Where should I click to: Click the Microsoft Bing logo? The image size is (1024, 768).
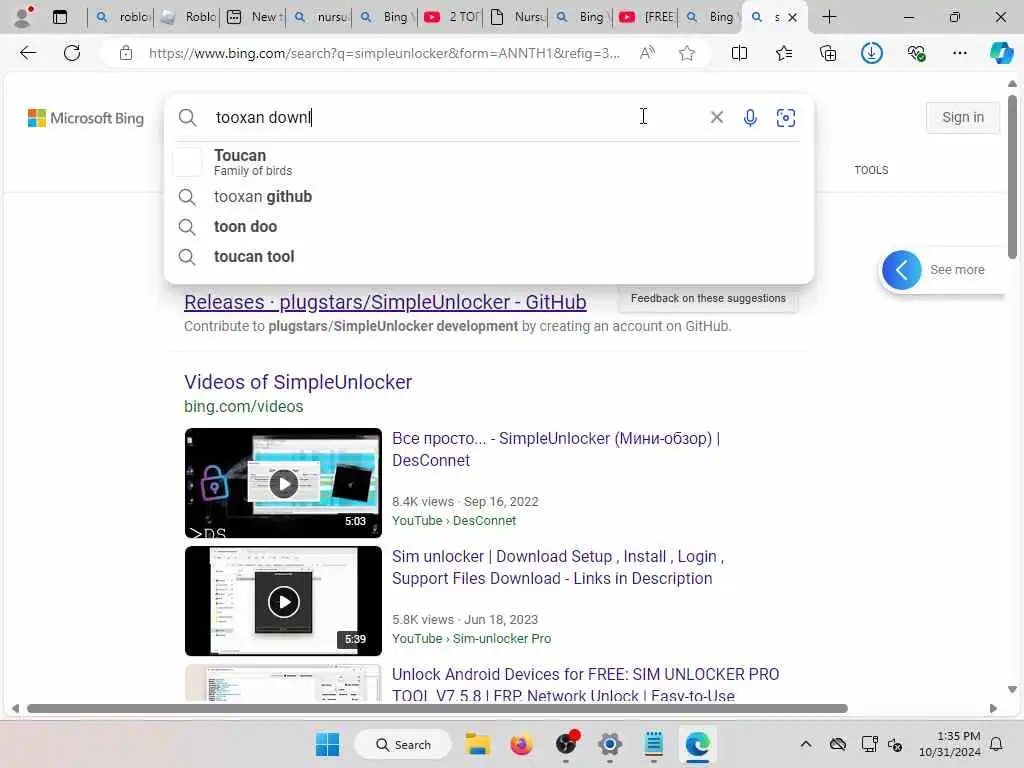(86, 118)
